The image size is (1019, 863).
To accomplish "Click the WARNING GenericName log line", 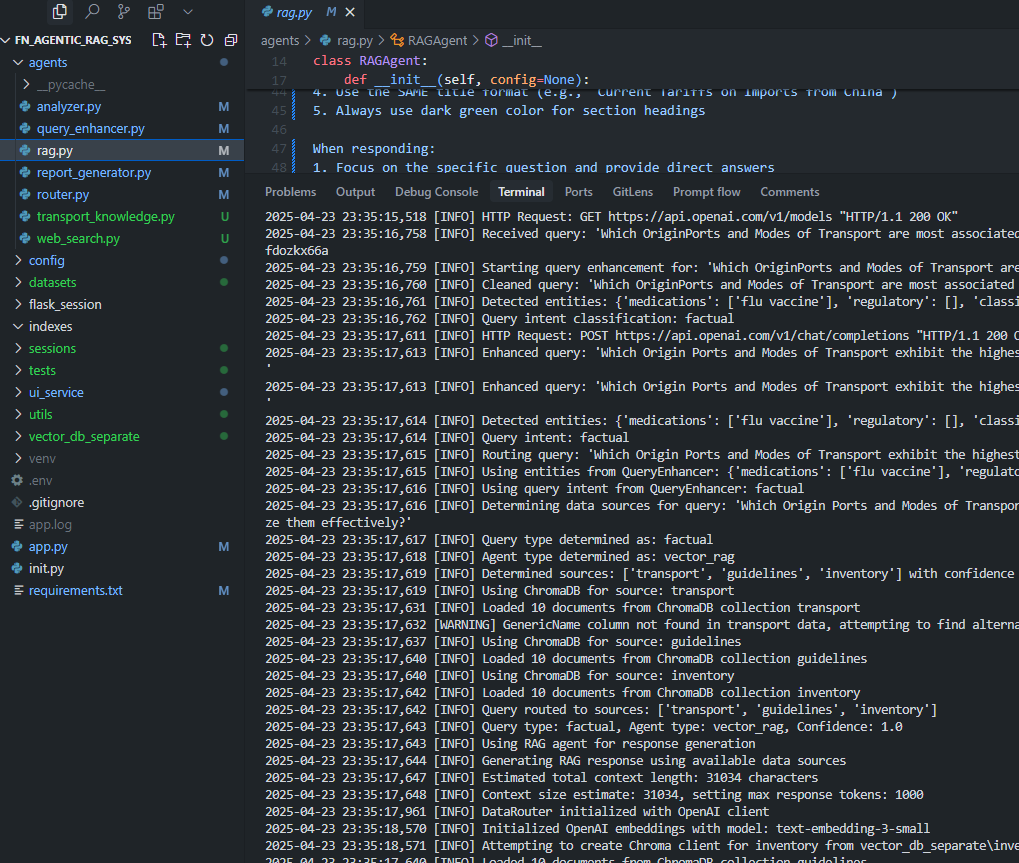I will click(642, 625).
